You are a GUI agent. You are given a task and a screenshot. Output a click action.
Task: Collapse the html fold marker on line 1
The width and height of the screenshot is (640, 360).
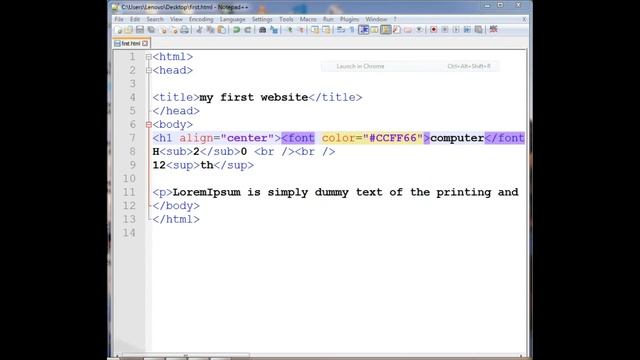[149, 57]
